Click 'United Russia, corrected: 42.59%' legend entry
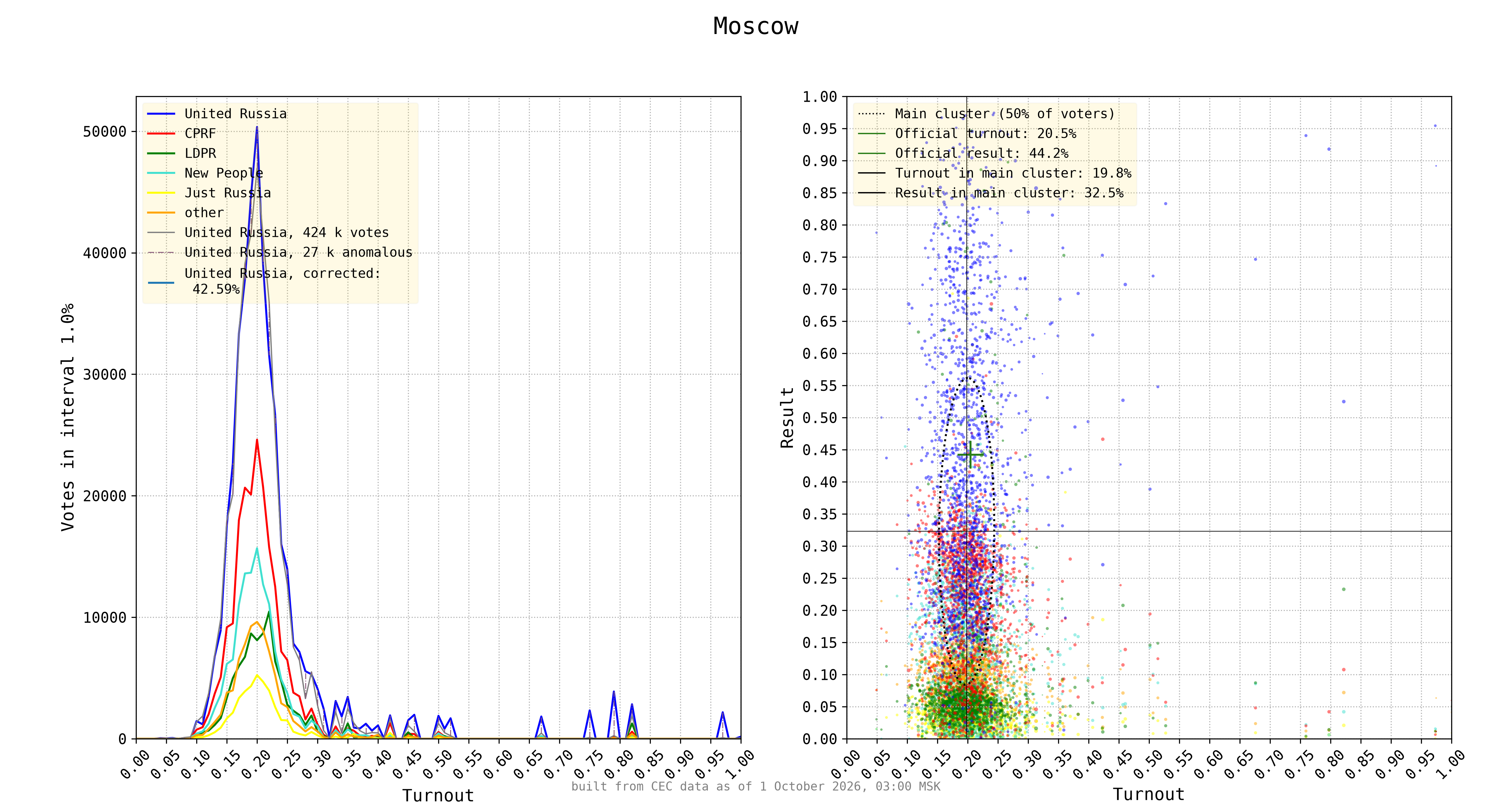 click(x=282, y=281)
